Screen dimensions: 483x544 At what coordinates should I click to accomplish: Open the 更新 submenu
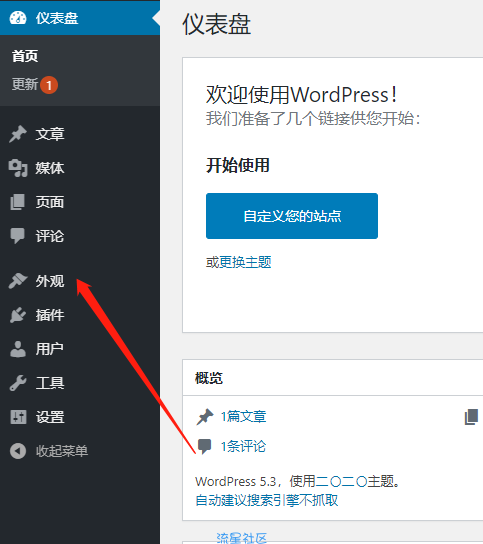pos(25,84)
